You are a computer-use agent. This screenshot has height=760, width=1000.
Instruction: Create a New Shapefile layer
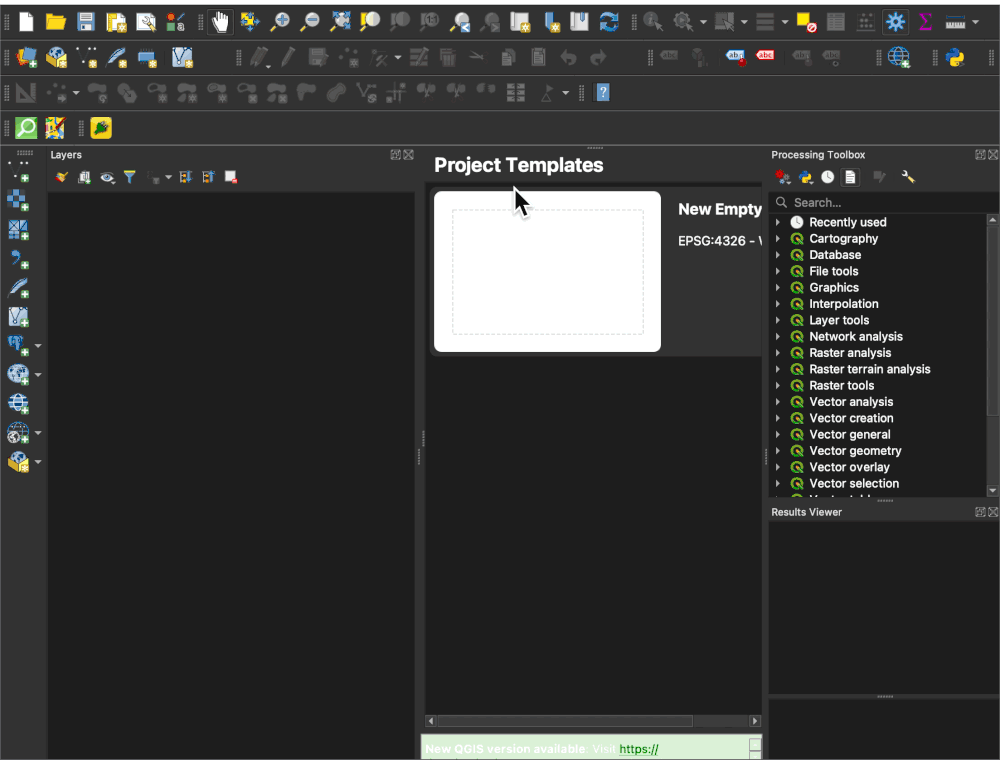(x=87, y=57)
